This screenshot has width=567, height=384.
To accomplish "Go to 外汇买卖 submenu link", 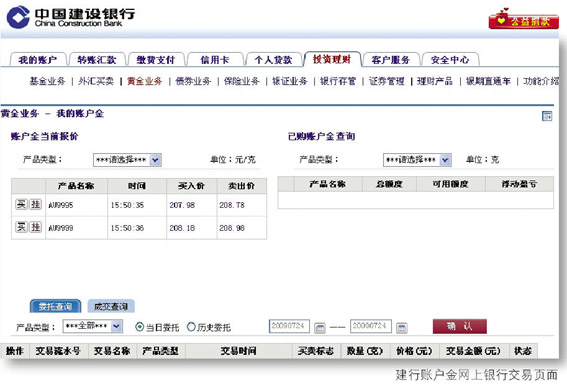I will click(96, 81).
